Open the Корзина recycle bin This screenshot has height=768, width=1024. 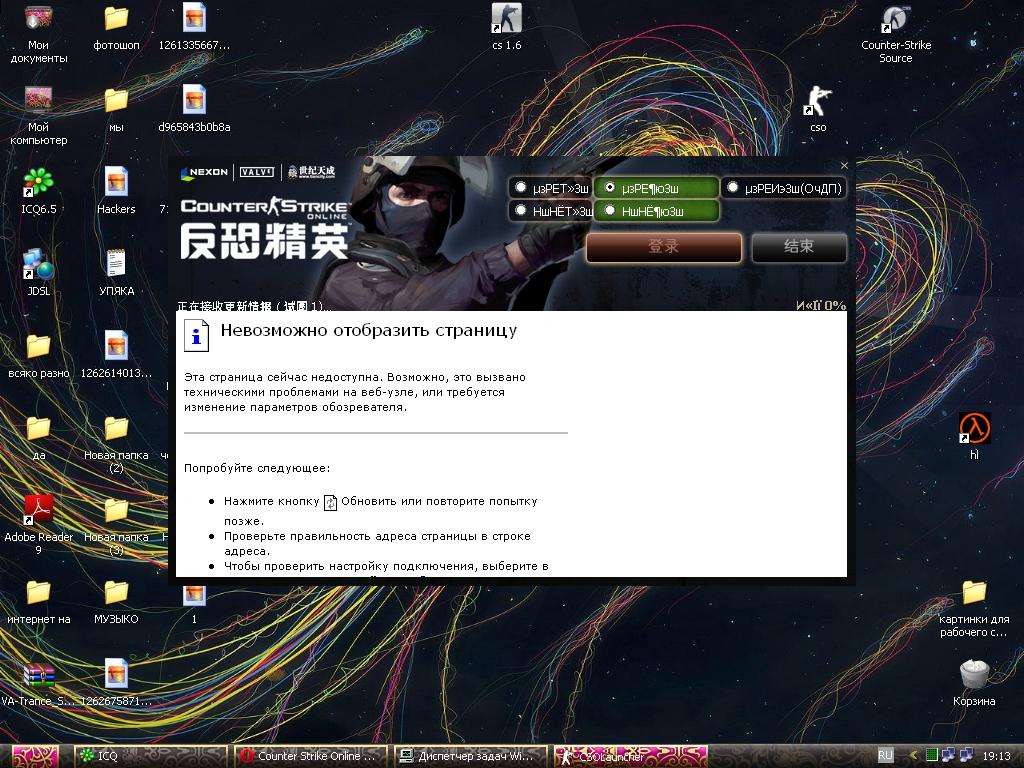point(974,674)
